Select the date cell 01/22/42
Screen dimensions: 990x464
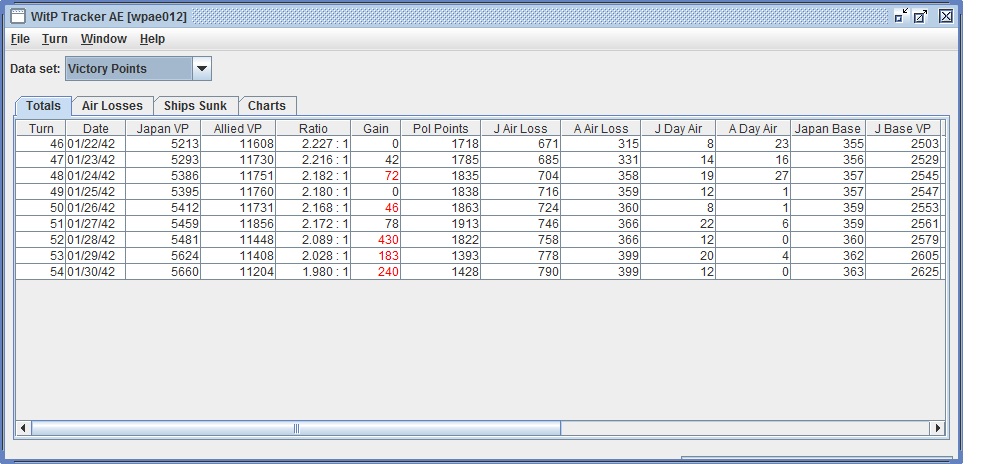tap(96, 144)
